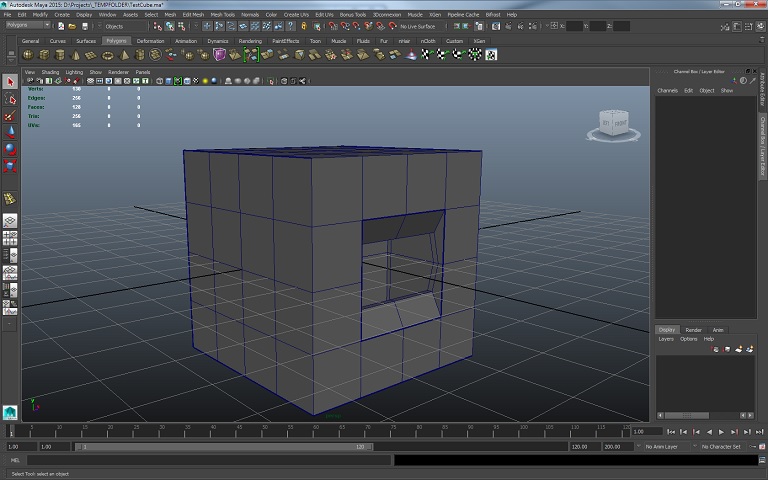The height and width of the screenshot is (480, 768).
Task: Create a polygon cone from shelf
Action: [75, 55]
